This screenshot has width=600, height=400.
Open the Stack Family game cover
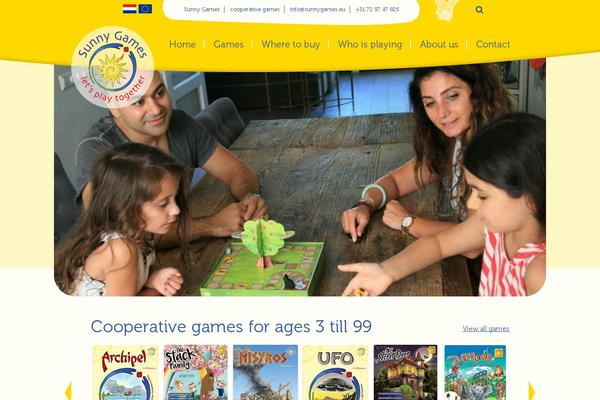[196, 372]
